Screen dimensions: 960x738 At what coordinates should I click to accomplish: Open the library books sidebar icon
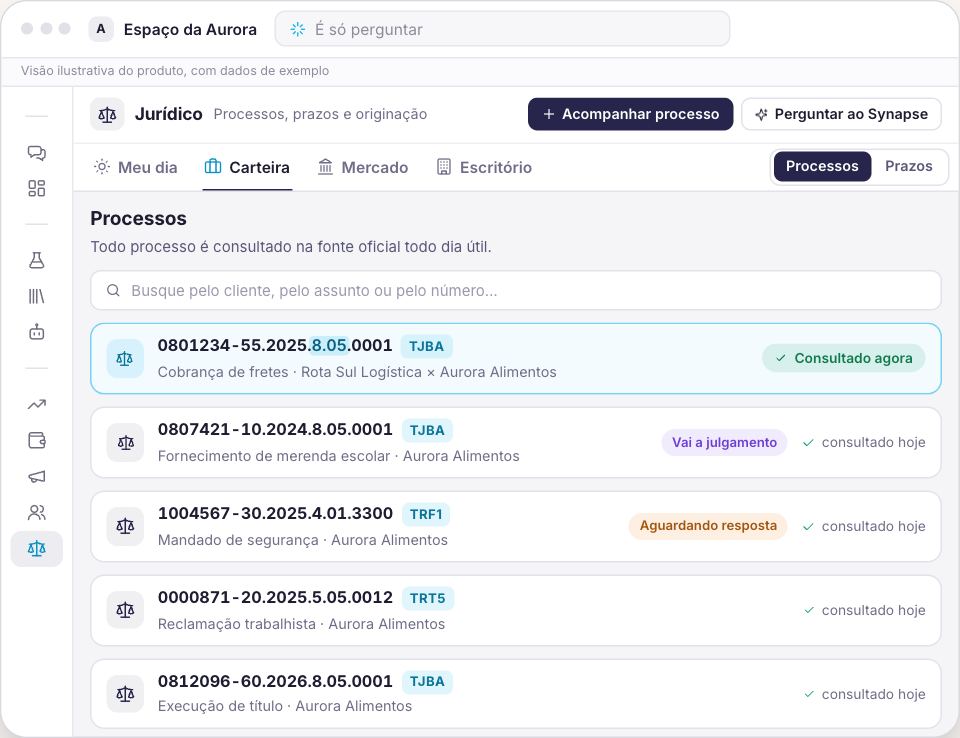coord(37,296)
